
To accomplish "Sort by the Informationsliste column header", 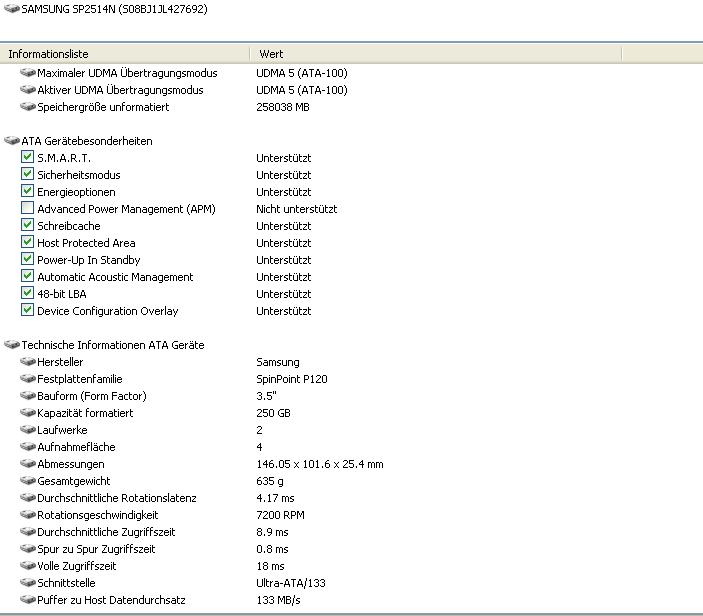I will (125, 54).
